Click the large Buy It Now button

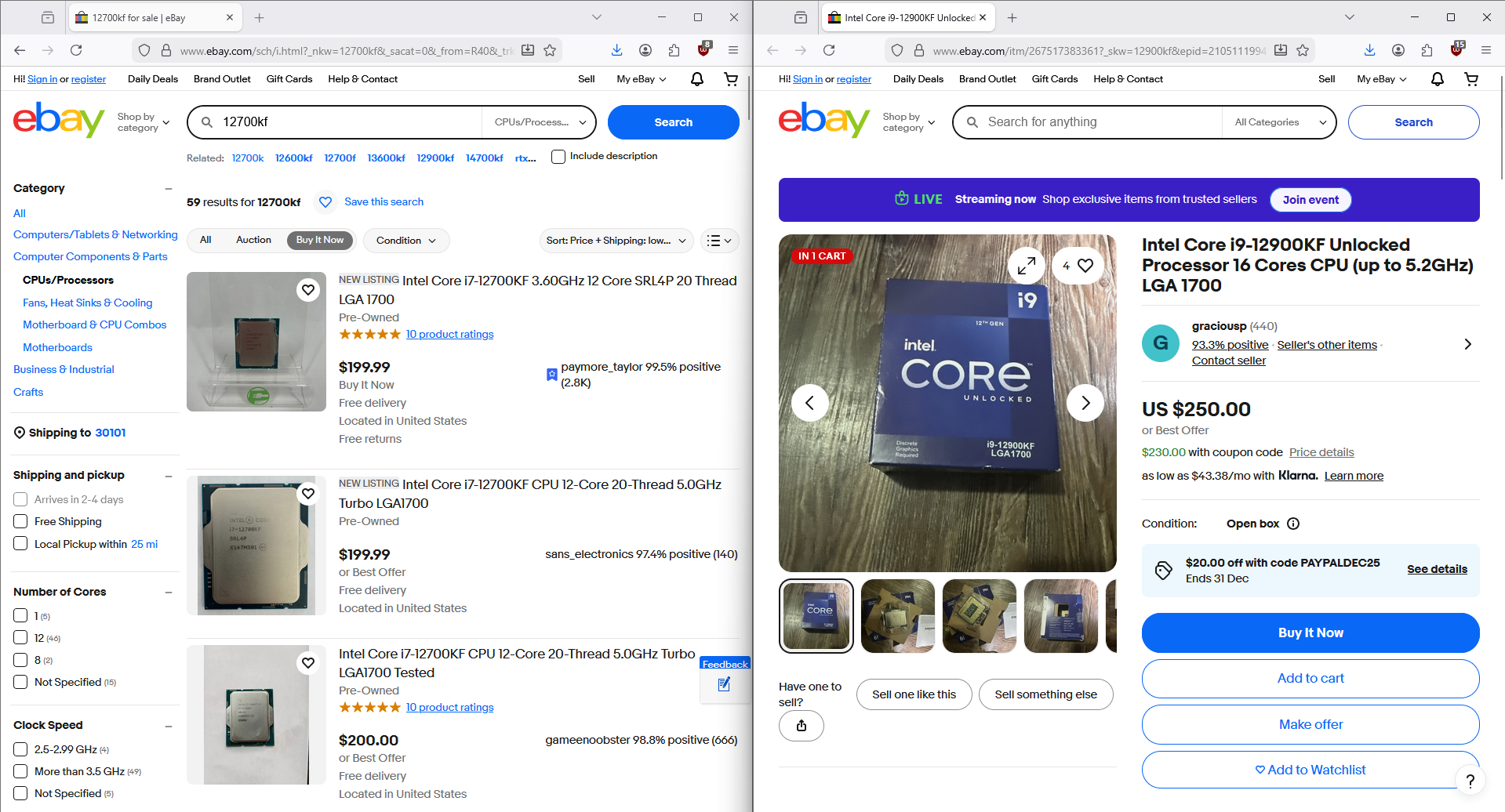1311,633
